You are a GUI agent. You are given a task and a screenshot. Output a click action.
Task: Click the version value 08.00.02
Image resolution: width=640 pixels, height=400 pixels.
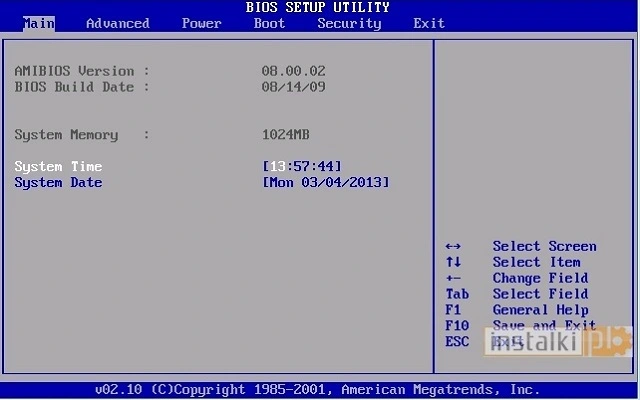click(x=293, y=71)
